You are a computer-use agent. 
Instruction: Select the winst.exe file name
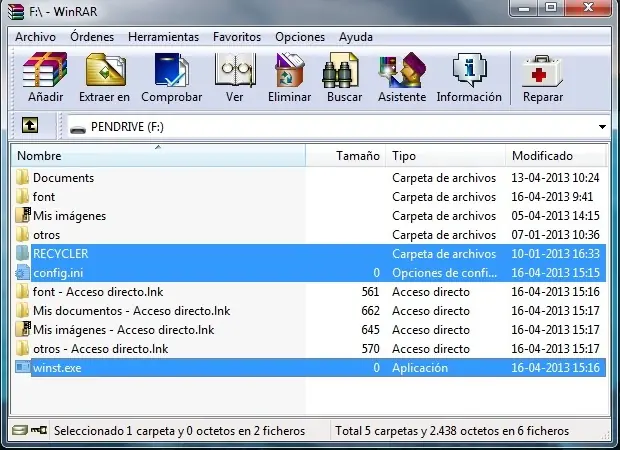coord(57,368)
